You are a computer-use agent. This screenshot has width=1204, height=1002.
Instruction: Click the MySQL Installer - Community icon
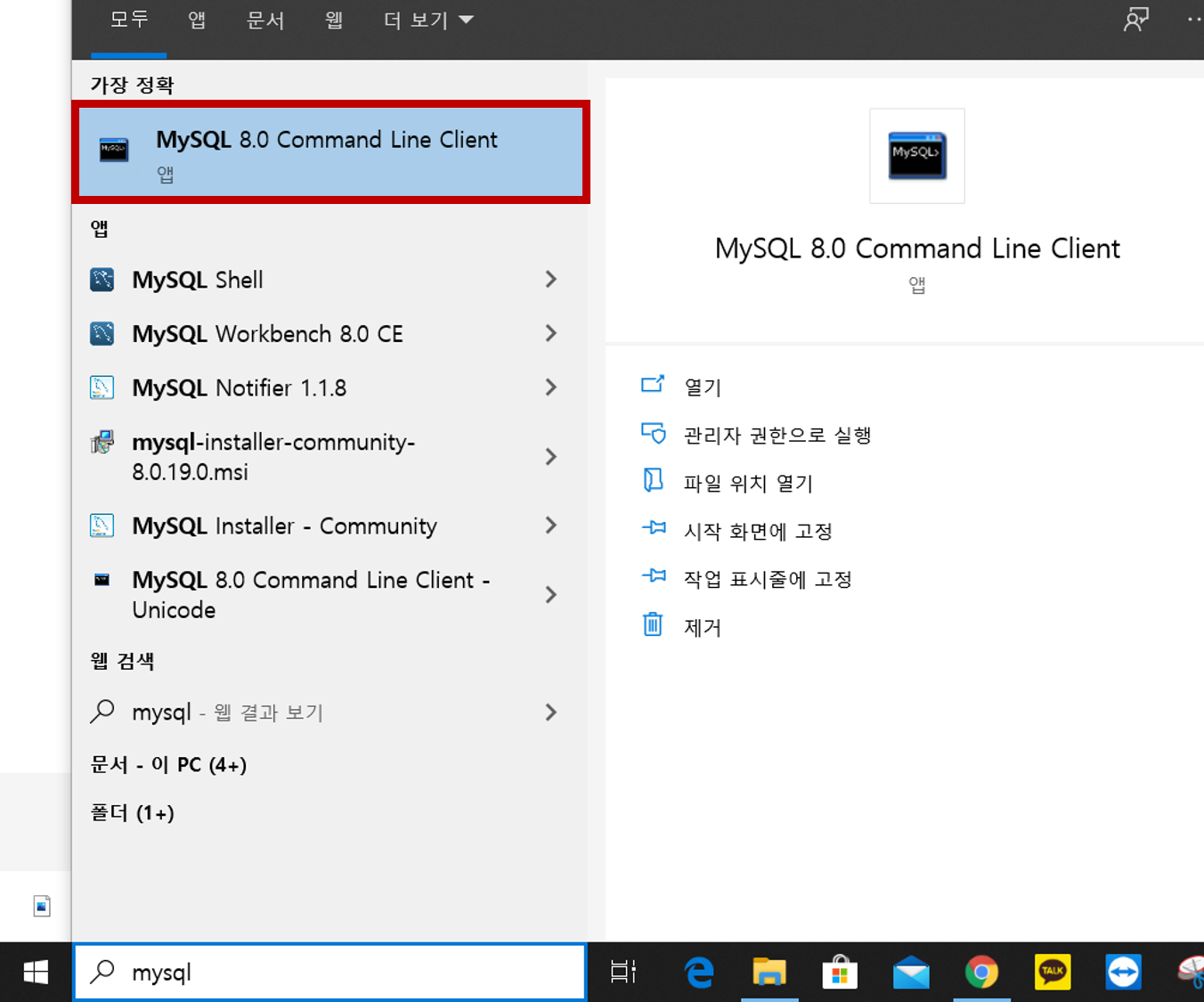point(102,525)
